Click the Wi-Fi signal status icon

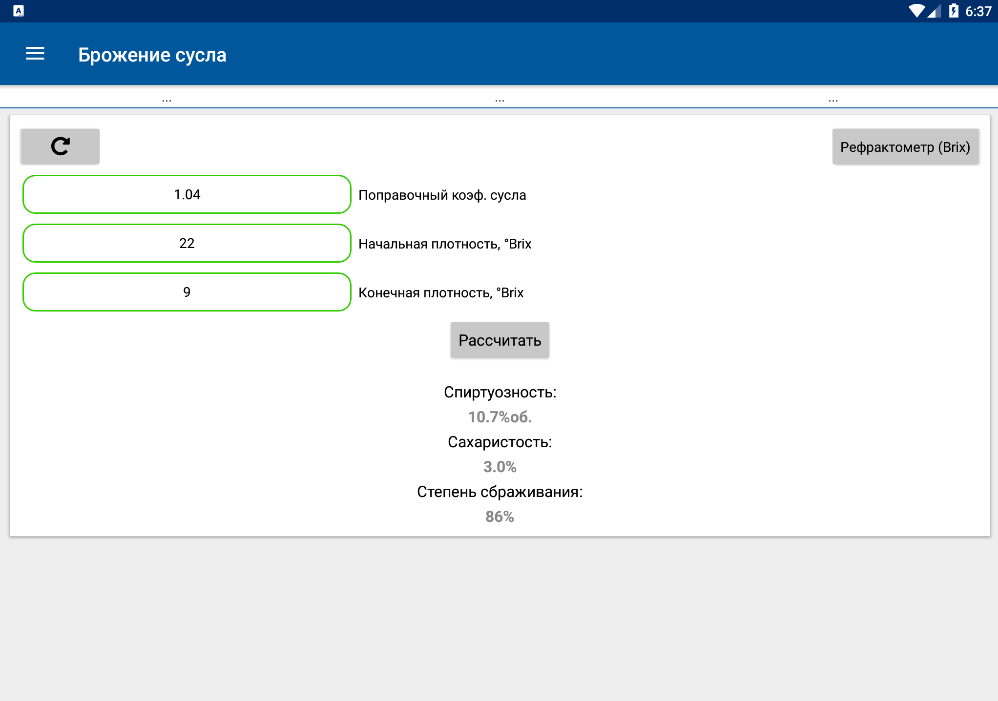tap(917, 11)
